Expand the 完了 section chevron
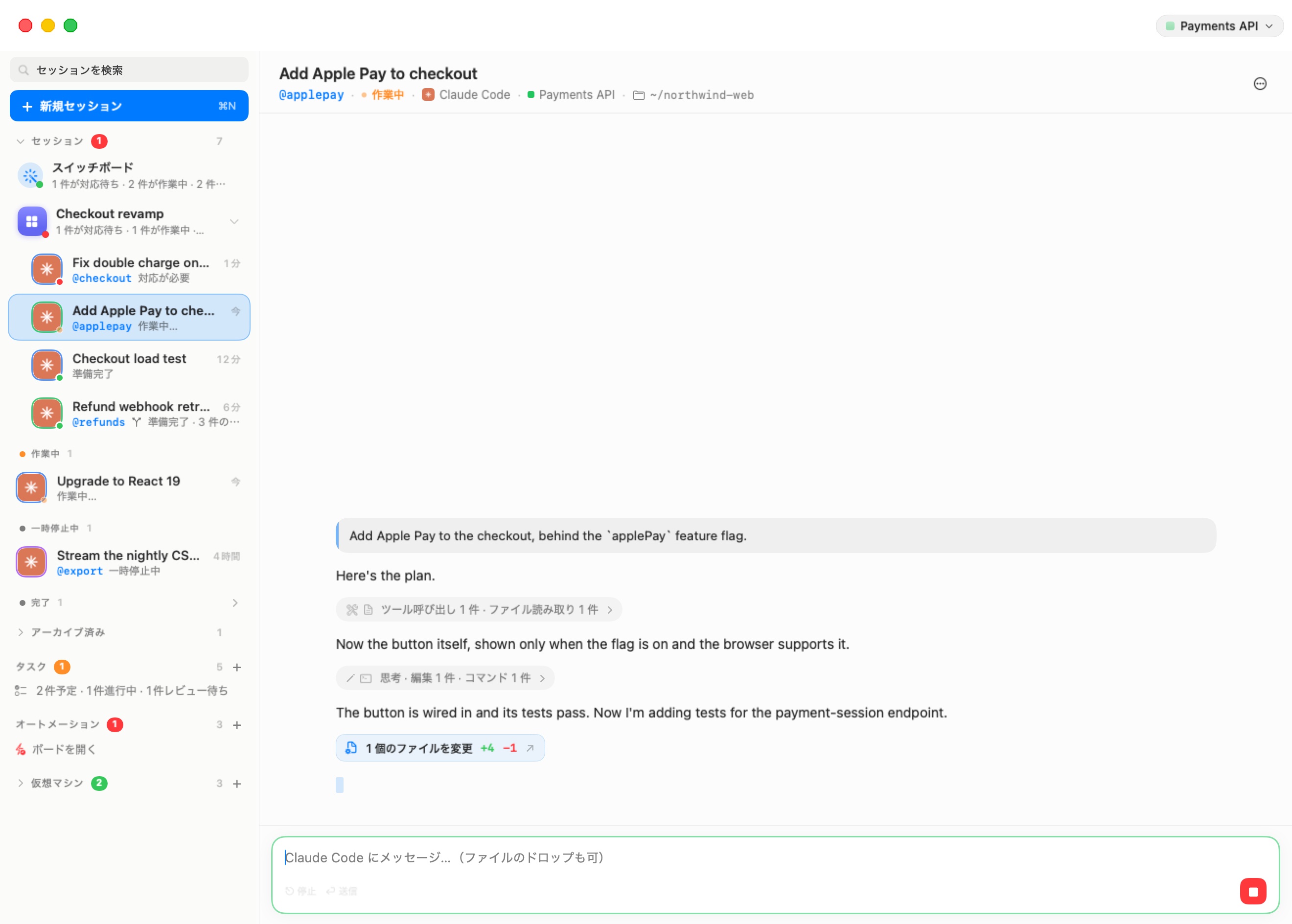The image size is (1292, 924). 235,602
